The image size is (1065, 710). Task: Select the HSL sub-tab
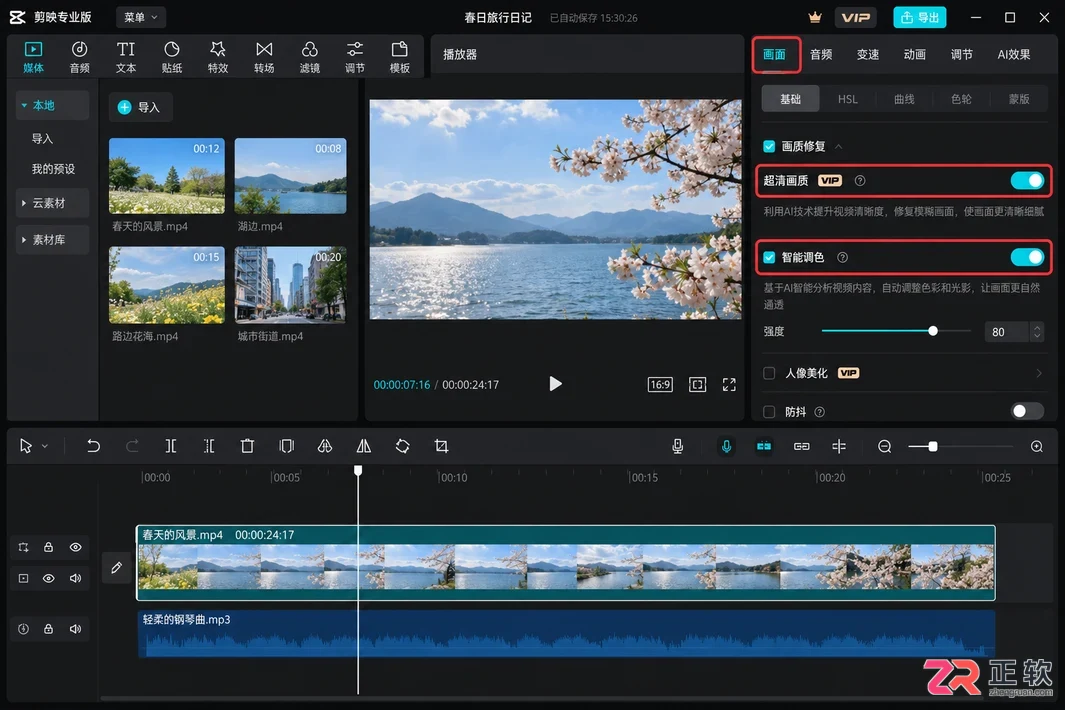[x=847, y=99]
